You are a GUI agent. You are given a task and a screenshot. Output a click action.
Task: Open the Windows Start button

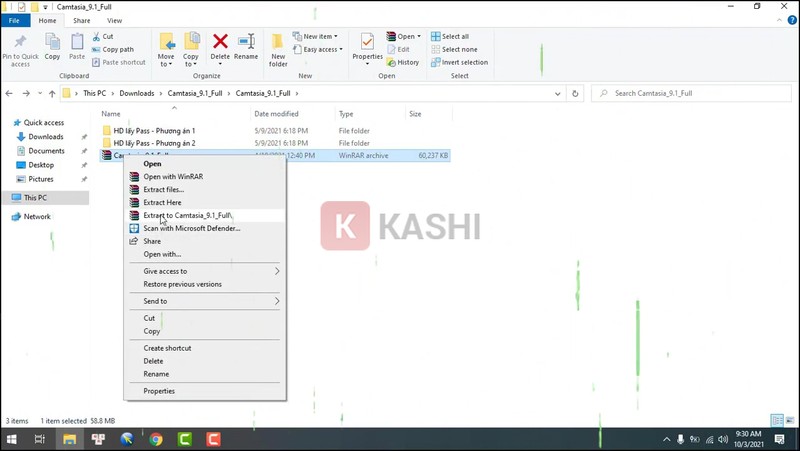11,439
